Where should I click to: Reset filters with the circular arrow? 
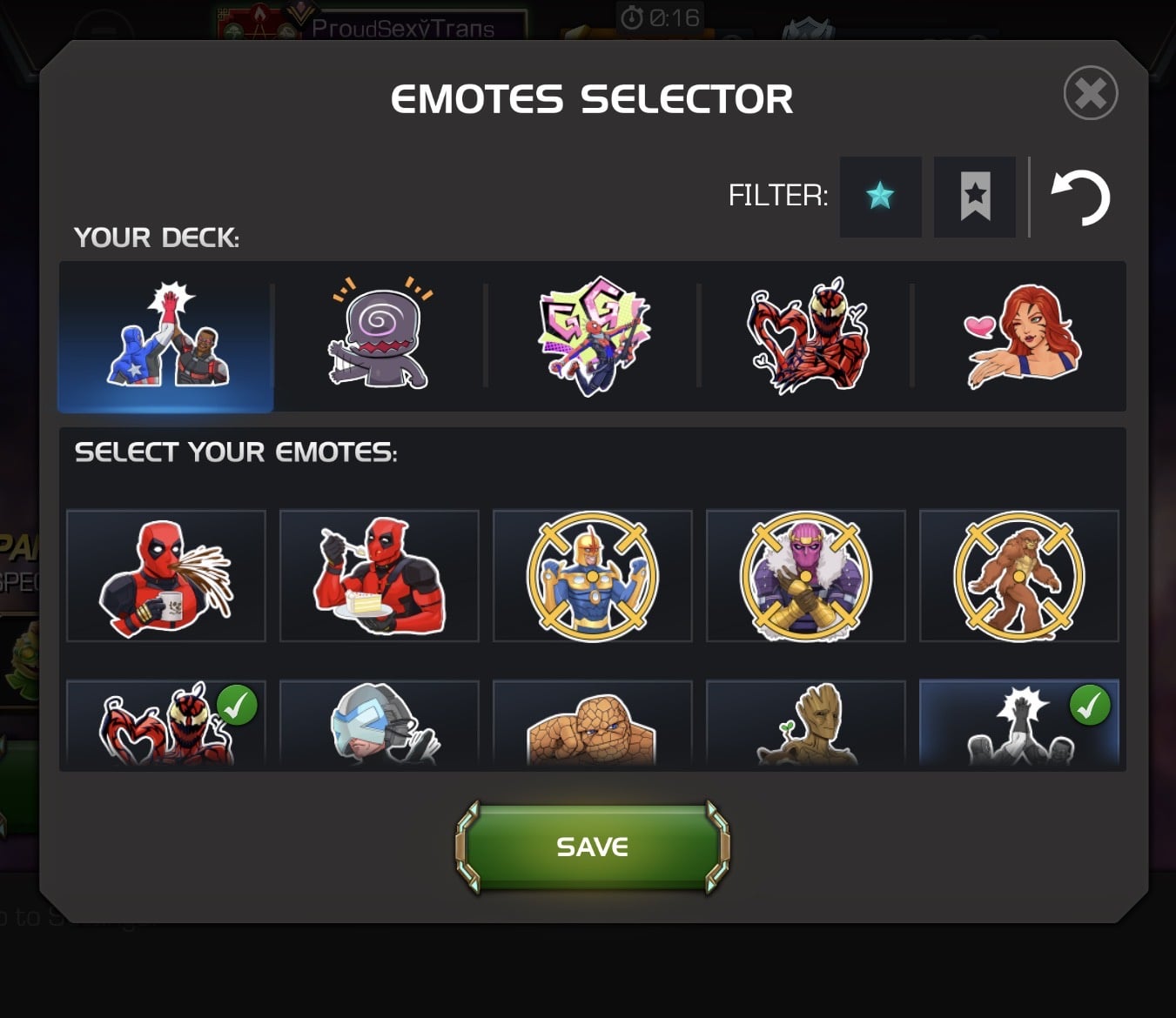click(x=1080, y=198)
